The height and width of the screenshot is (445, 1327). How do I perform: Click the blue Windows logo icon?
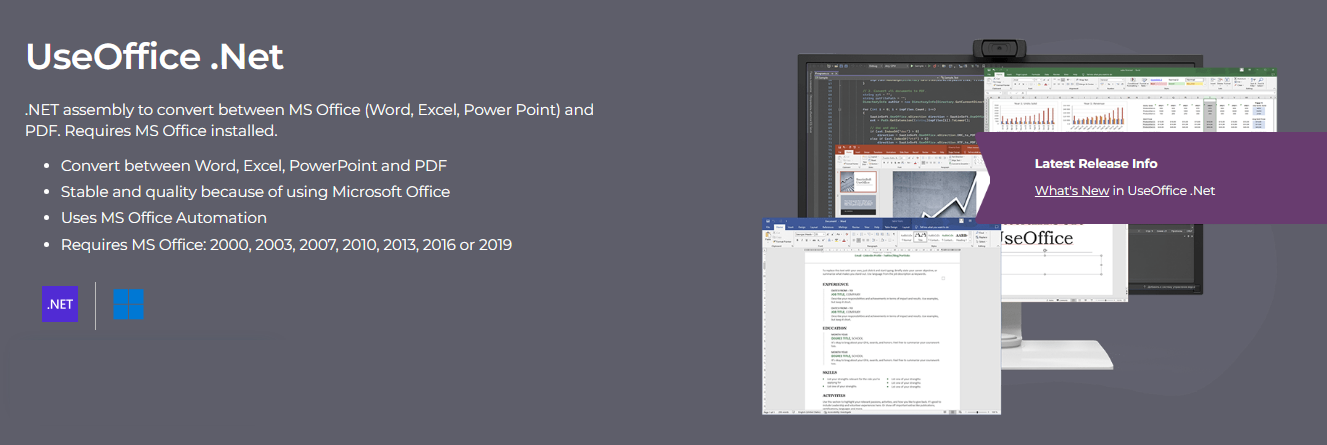click(128, 304)
